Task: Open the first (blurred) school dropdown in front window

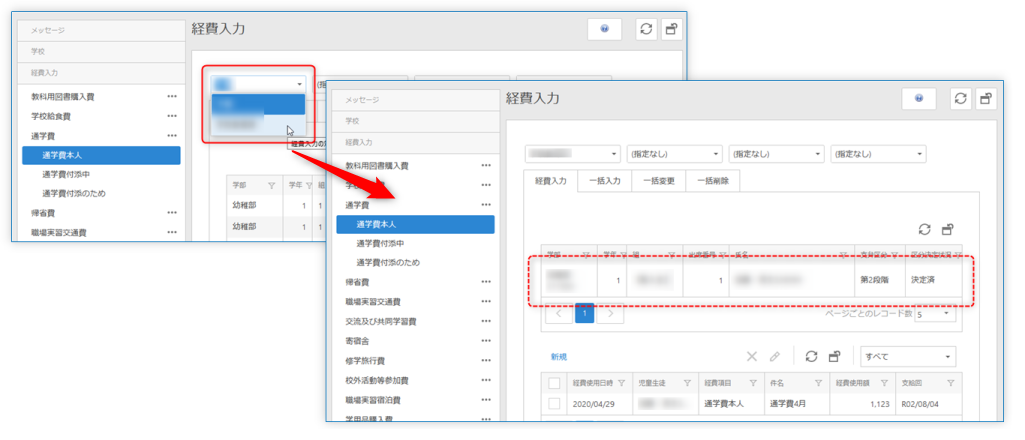Action: click(x=572, y=154)
